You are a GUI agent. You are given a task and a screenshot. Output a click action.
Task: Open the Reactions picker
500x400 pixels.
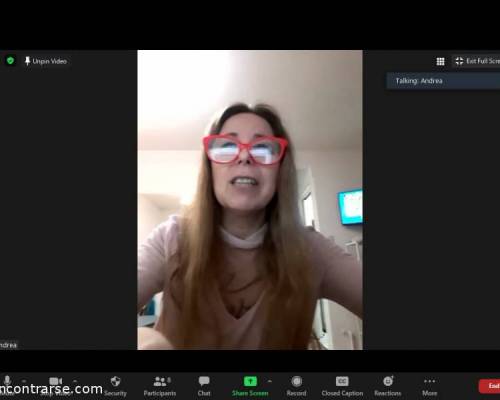pyautogui.click(x=388, y=386)
